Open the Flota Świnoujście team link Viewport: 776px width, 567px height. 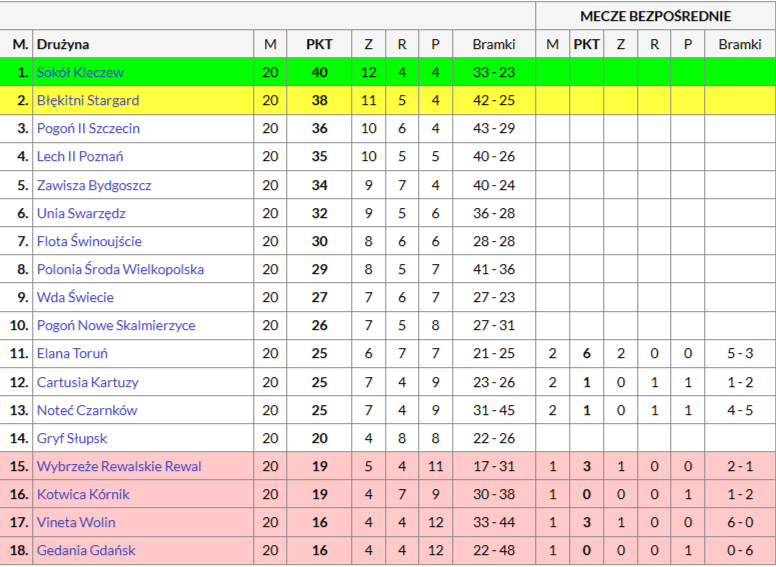pos(89,241)
